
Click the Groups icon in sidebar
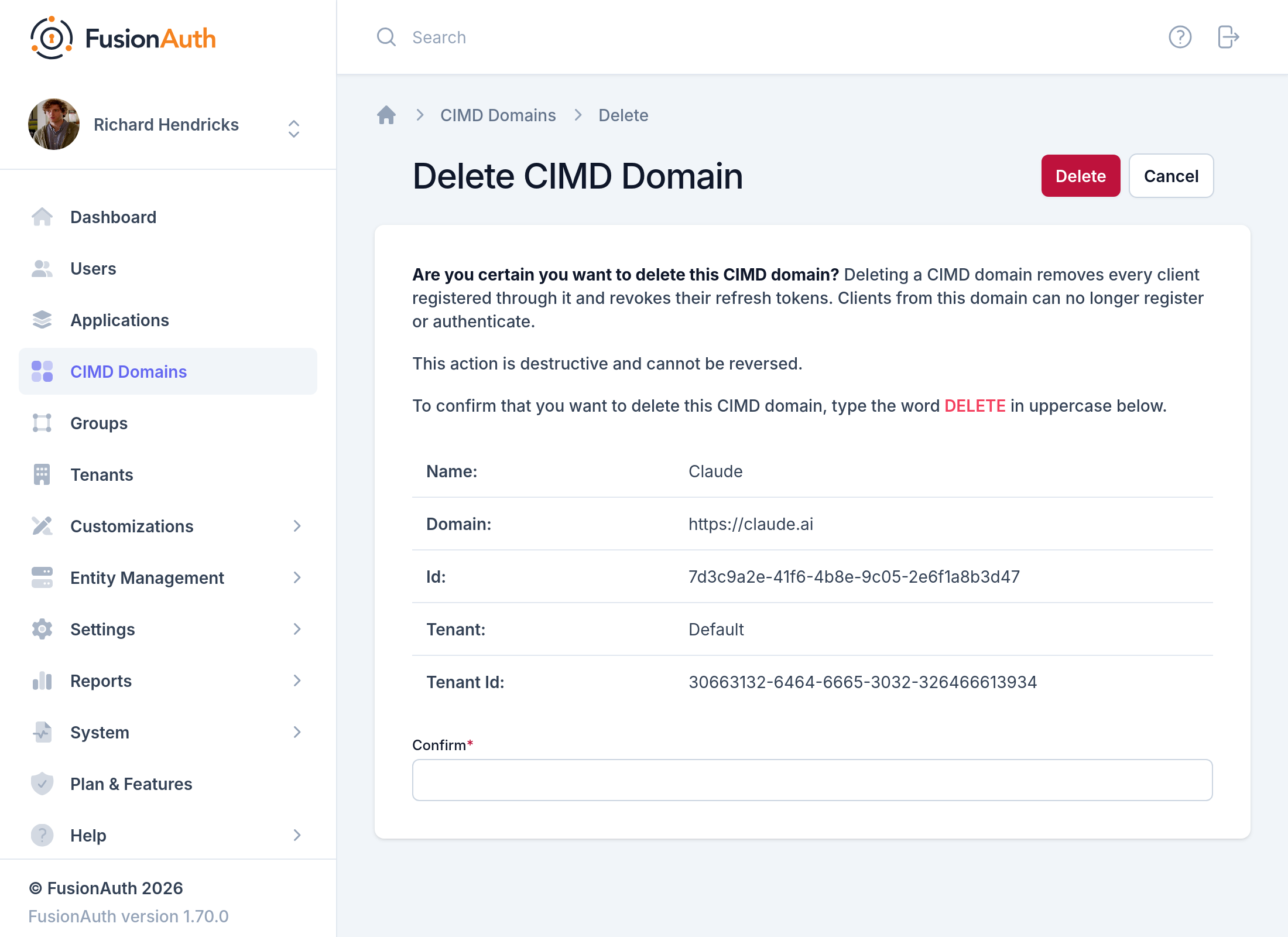click(x=42, y=423)
